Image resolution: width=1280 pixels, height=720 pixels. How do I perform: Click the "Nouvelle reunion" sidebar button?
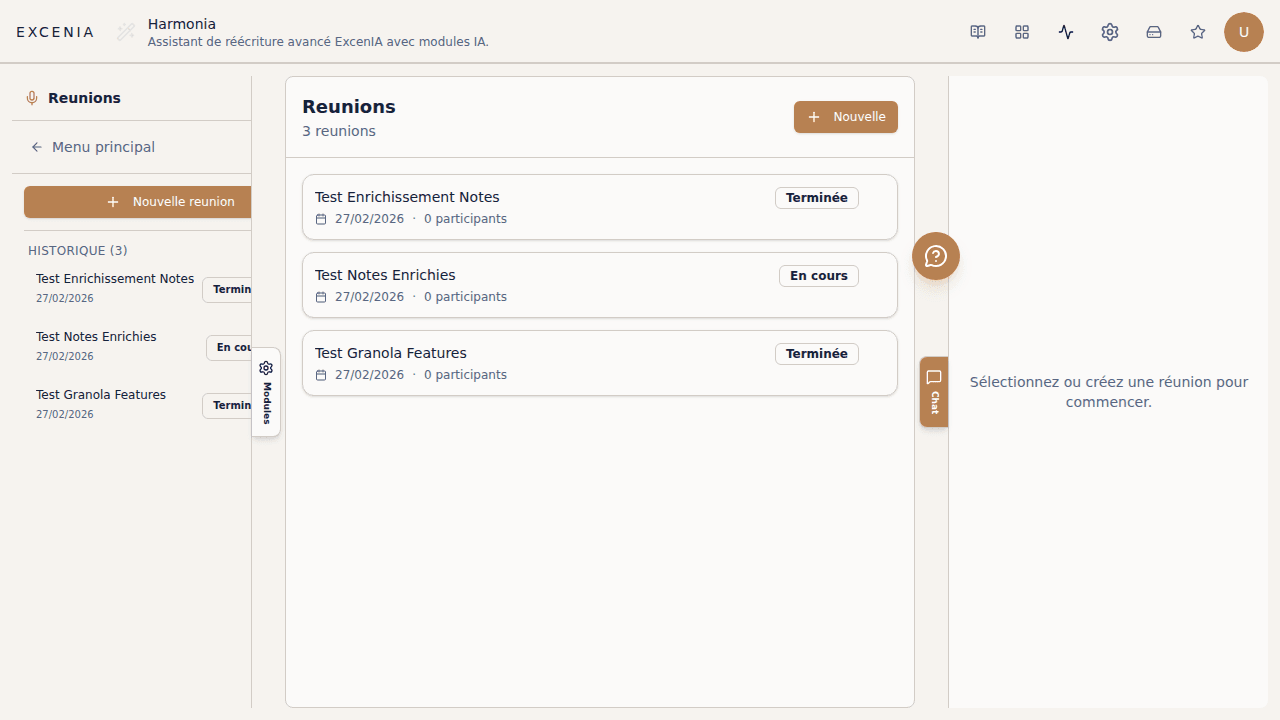coord(138,202)
